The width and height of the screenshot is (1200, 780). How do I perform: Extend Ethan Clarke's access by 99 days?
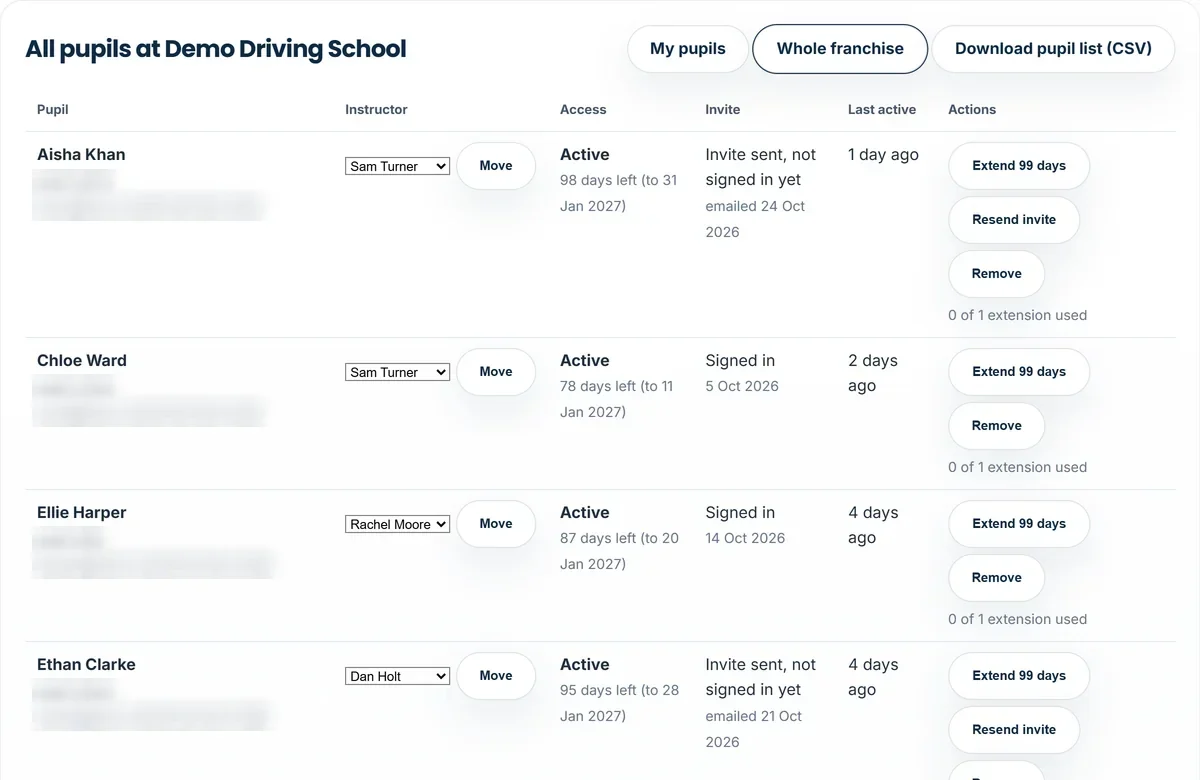point(1019,676)
